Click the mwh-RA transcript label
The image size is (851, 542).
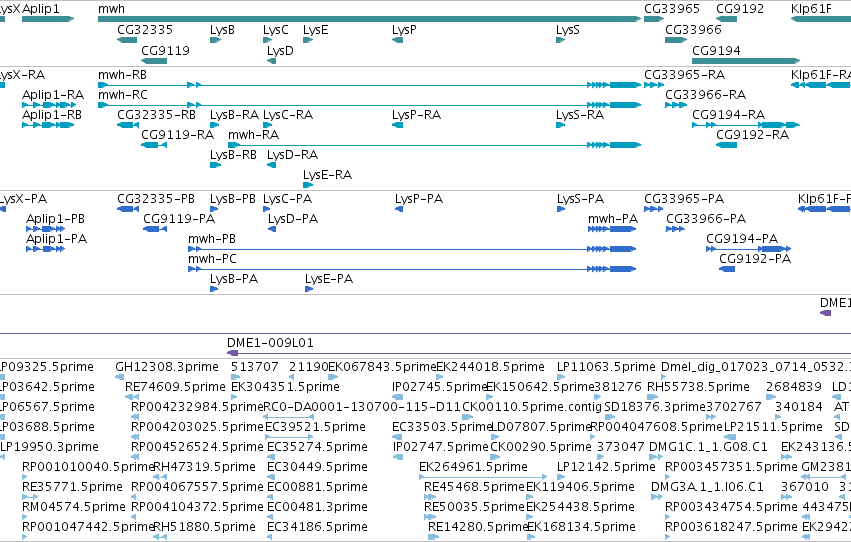tap(253, 135)
